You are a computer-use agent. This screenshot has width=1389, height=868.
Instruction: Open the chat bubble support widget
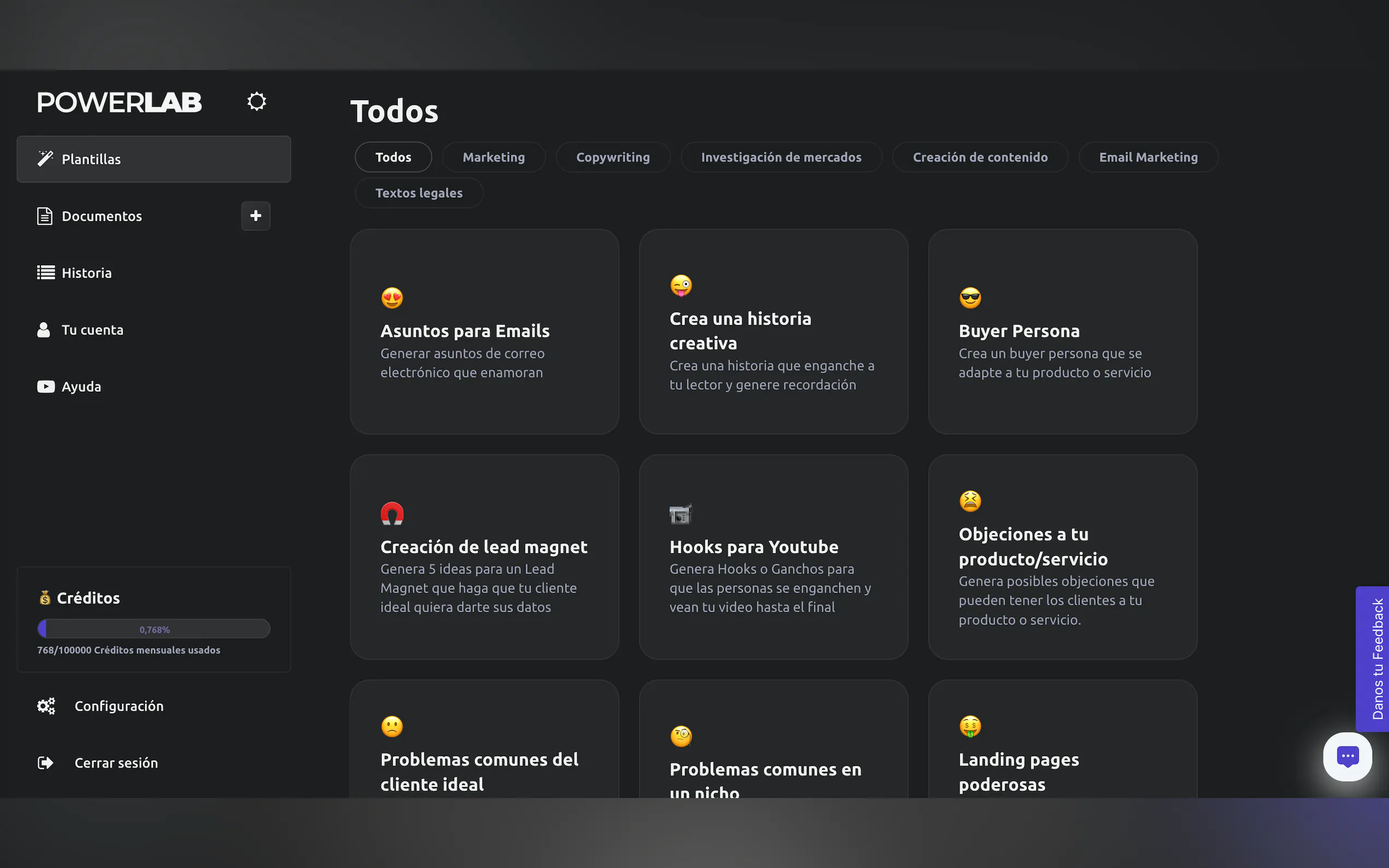1347,756
